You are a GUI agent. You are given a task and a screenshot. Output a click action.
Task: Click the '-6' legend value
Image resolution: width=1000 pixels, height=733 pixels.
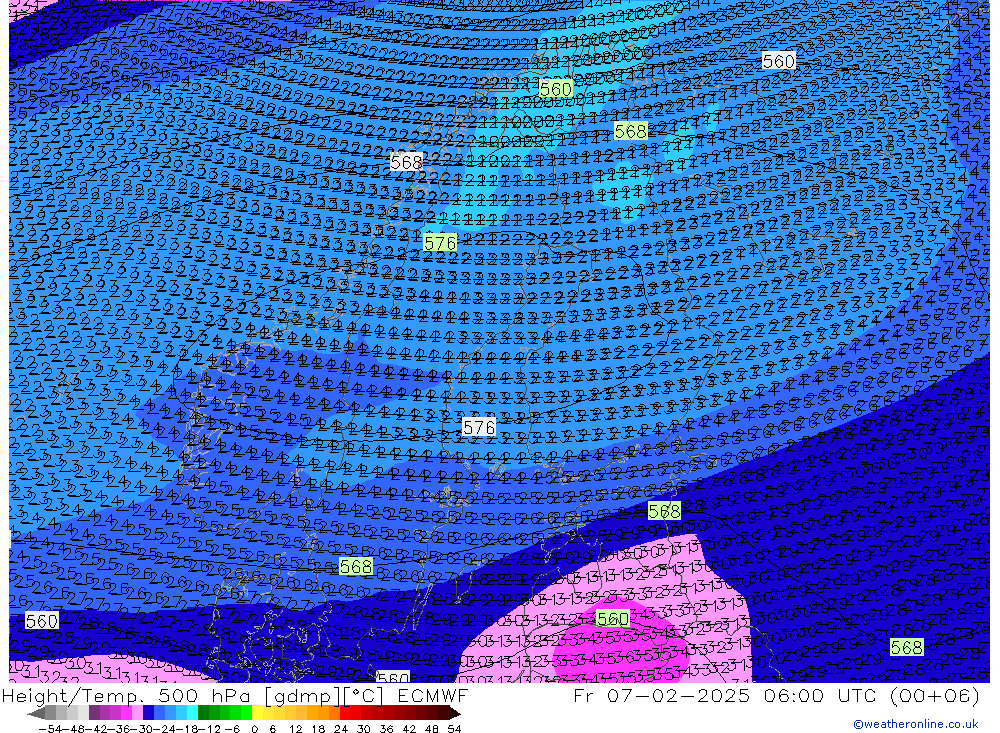[232, 729]
